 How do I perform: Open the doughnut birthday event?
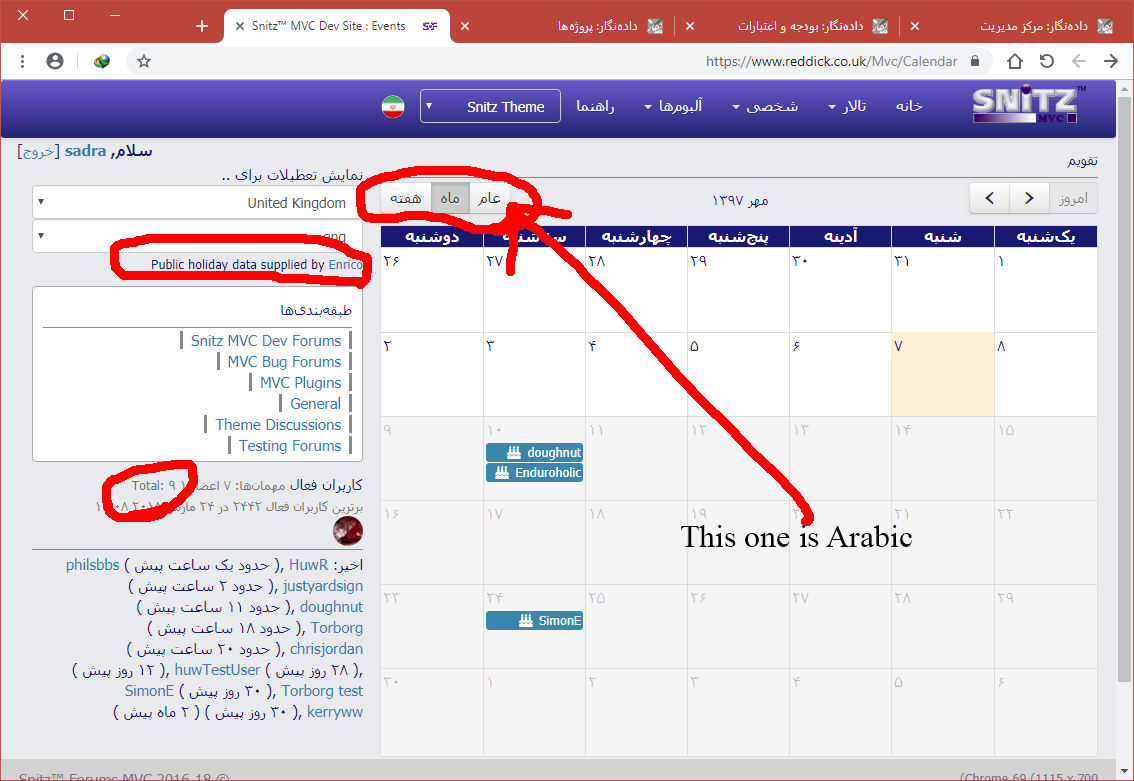coord(535,452)
